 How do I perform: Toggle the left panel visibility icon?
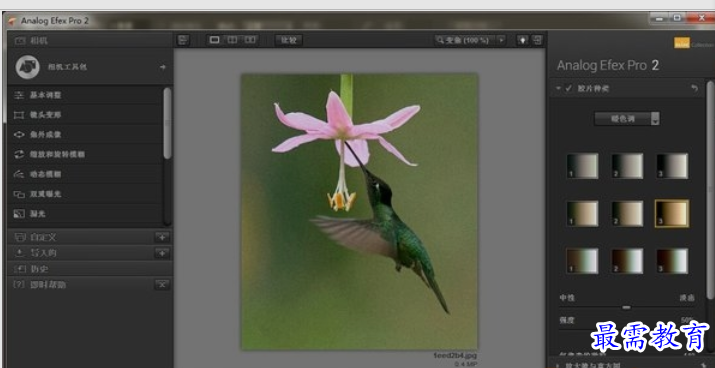coord(183,40)
